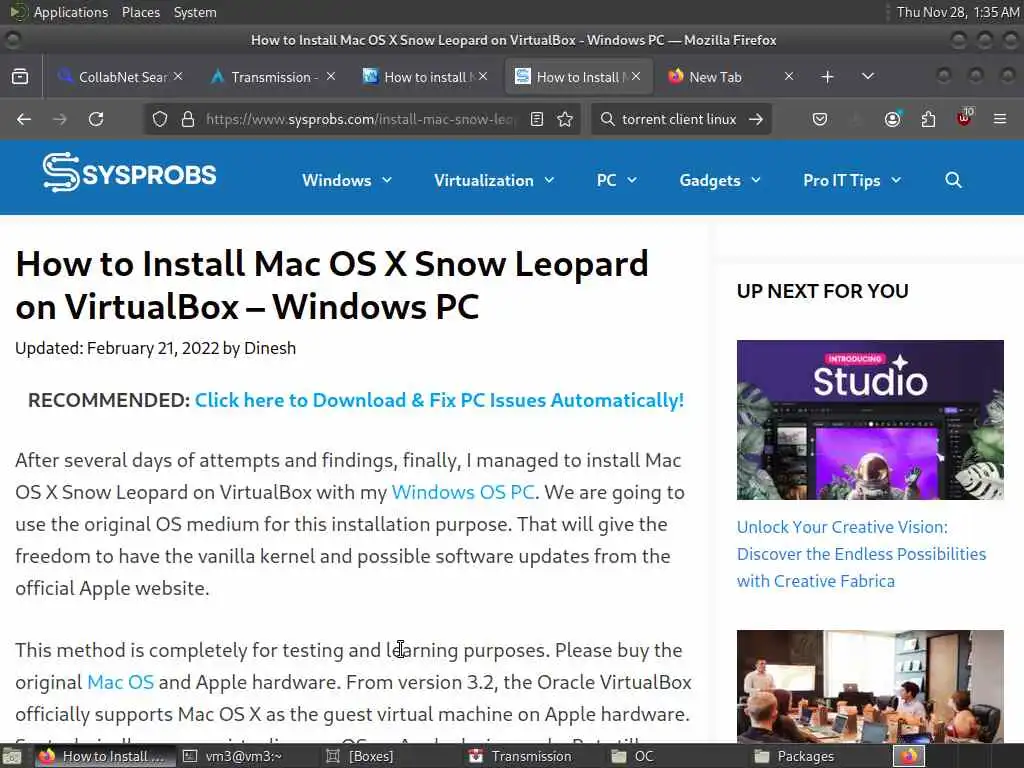Viewport: 1024px width, 768px height.
Task: Switch to vm3@vm3 terminal in taskbar
Action: (x=243, y=756)
